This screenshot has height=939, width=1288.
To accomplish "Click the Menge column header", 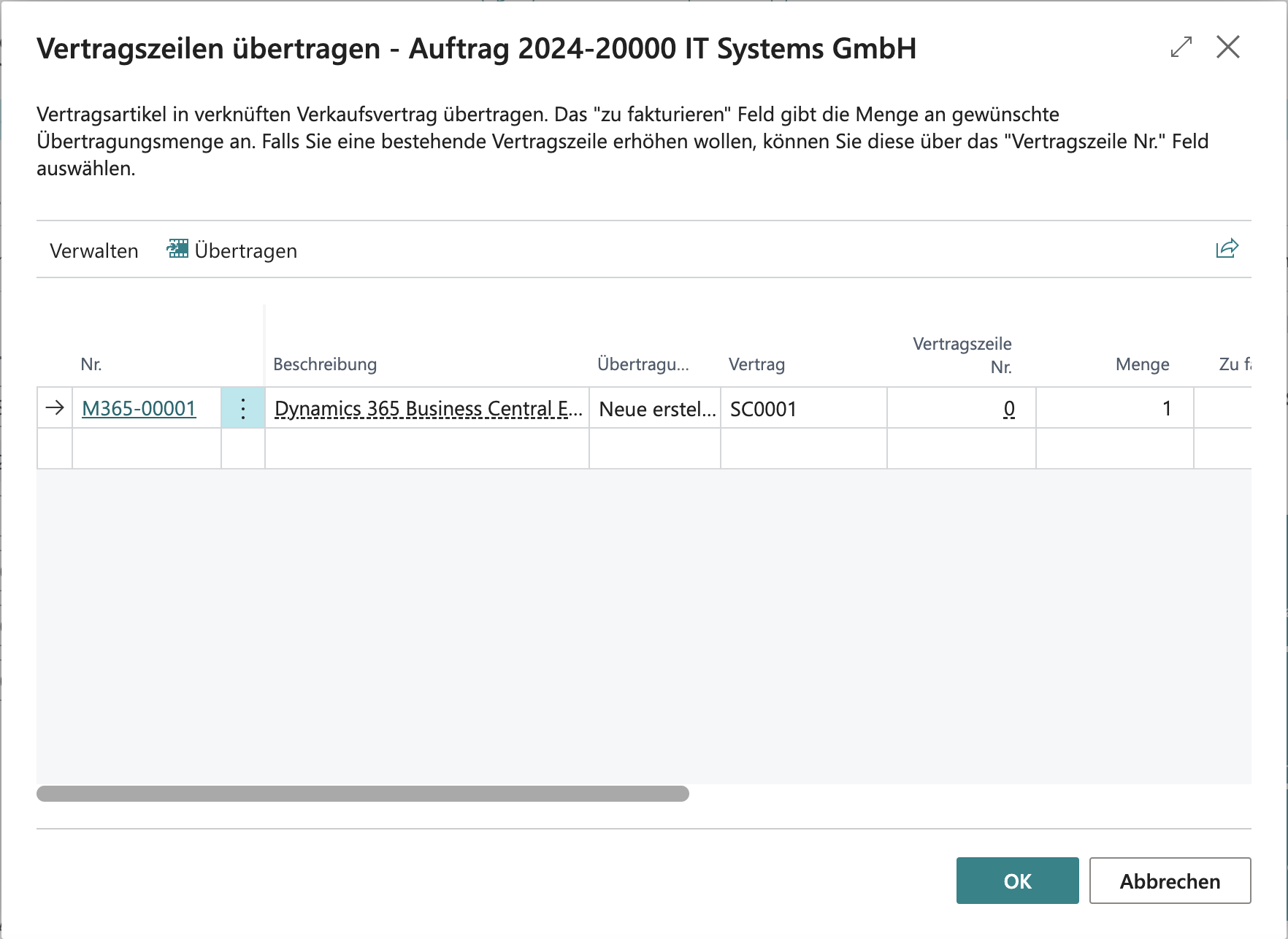I will [x=1142, y=364].
